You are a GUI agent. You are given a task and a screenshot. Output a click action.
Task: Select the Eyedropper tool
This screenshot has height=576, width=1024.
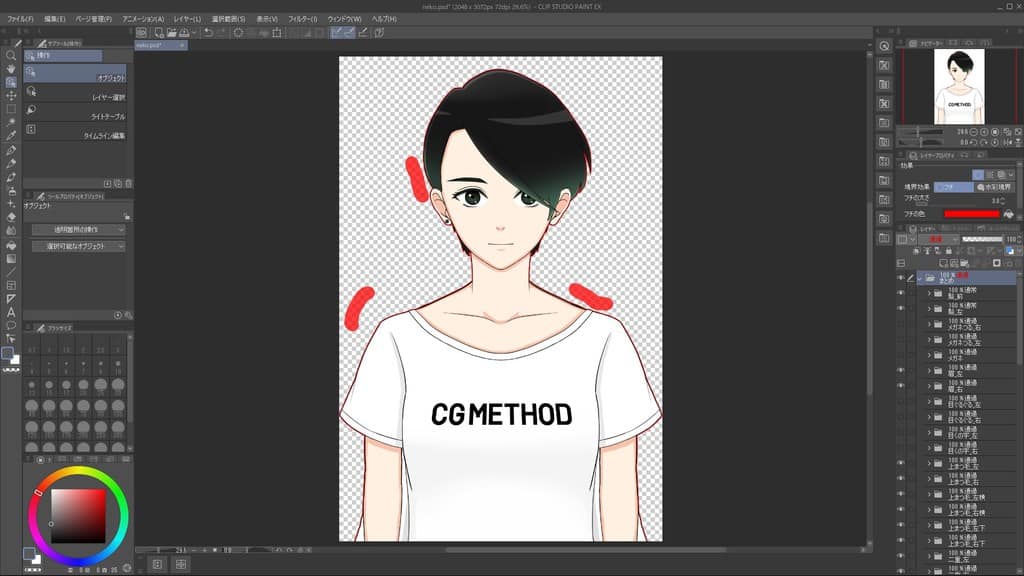pos(11,135)
